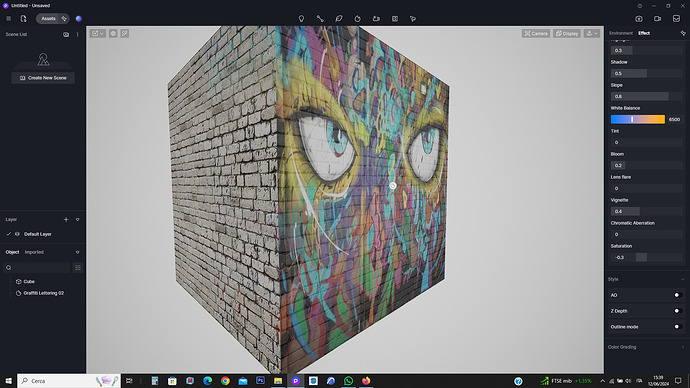
Task: Click the video render camcorder icon
Action: tap(657, 18)
